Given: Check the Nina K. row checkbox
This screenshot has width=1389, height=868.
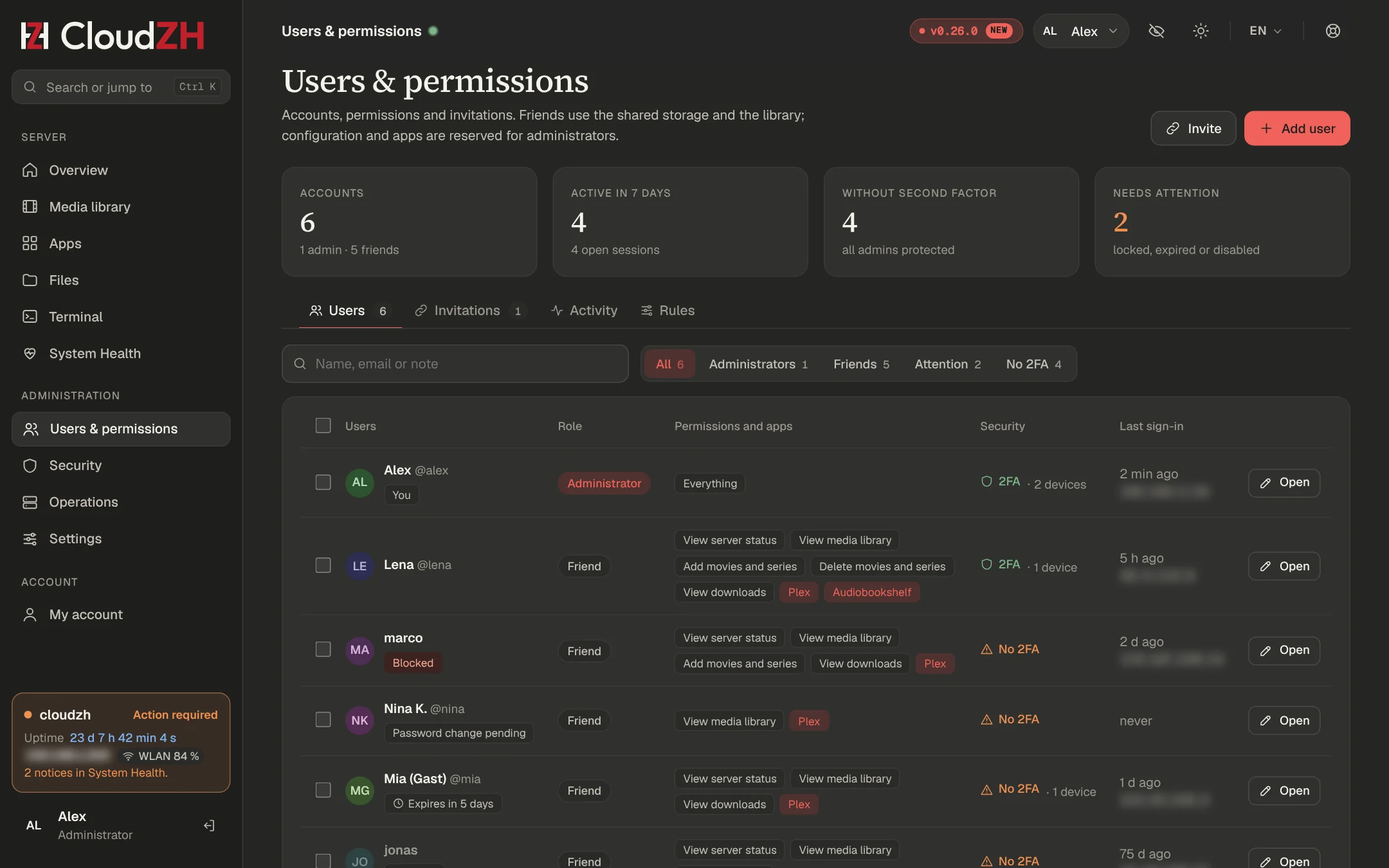Looking at the screenshot, I should pos(323,719).
